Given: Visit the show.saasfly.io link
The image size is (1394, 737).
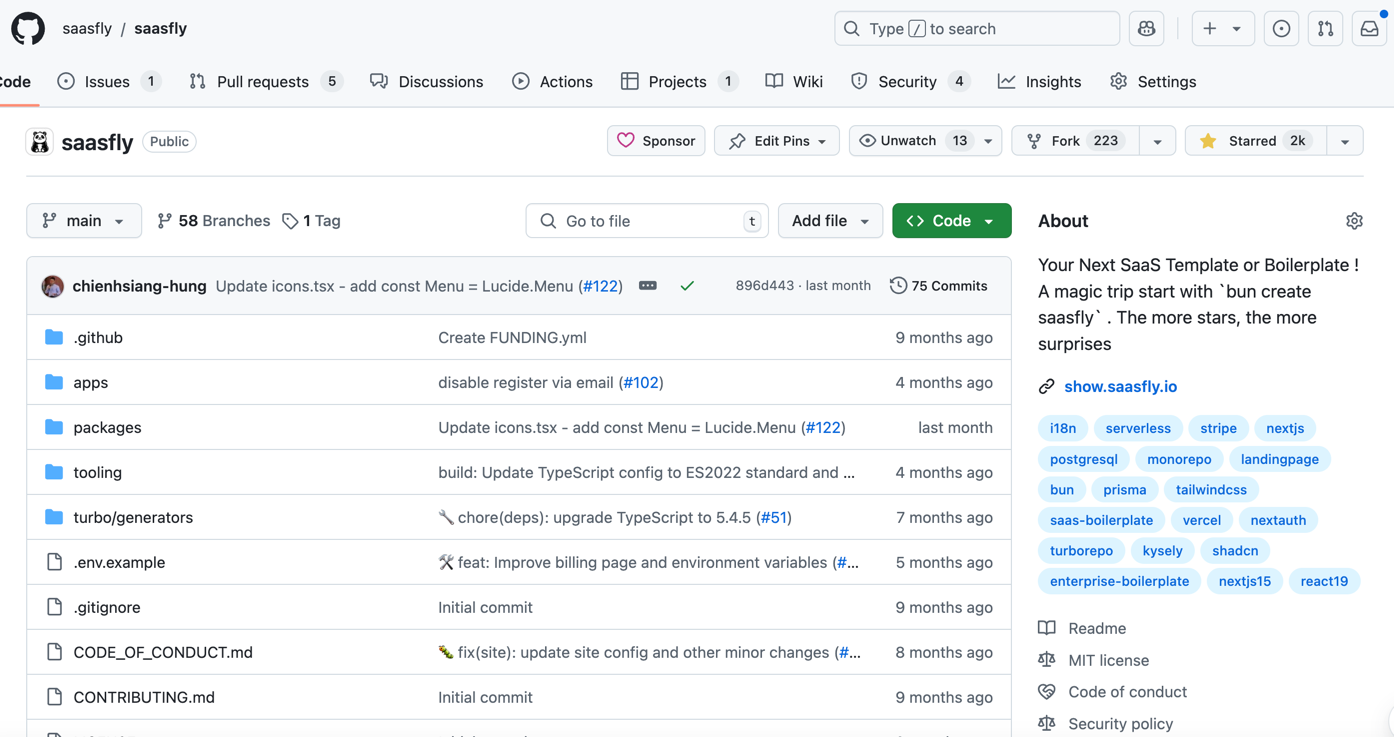Looking at the screenshot, I should (x=1120, y=386).
